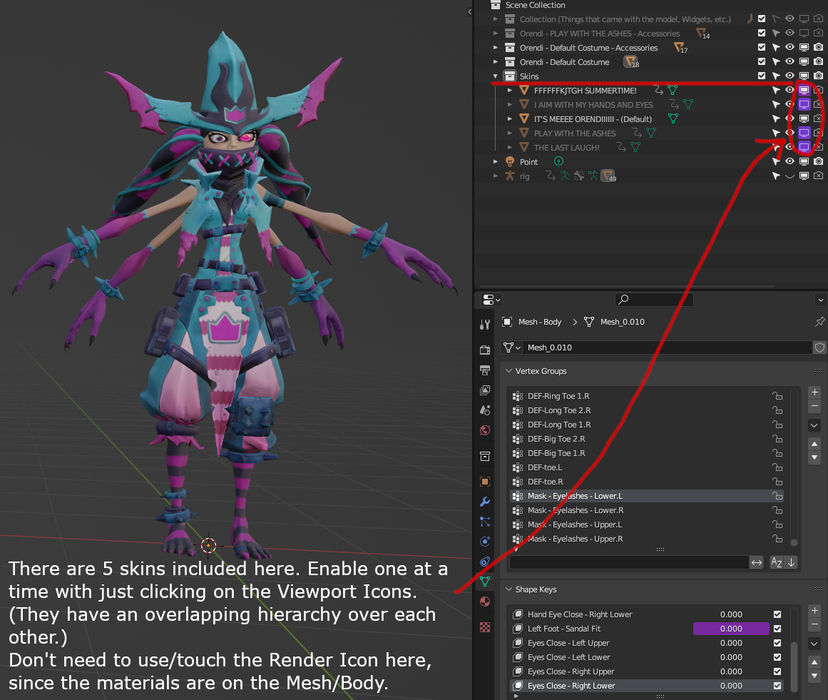Expand the rig armature object
This screenshot has width=828, height=700.
coord(495,176)
